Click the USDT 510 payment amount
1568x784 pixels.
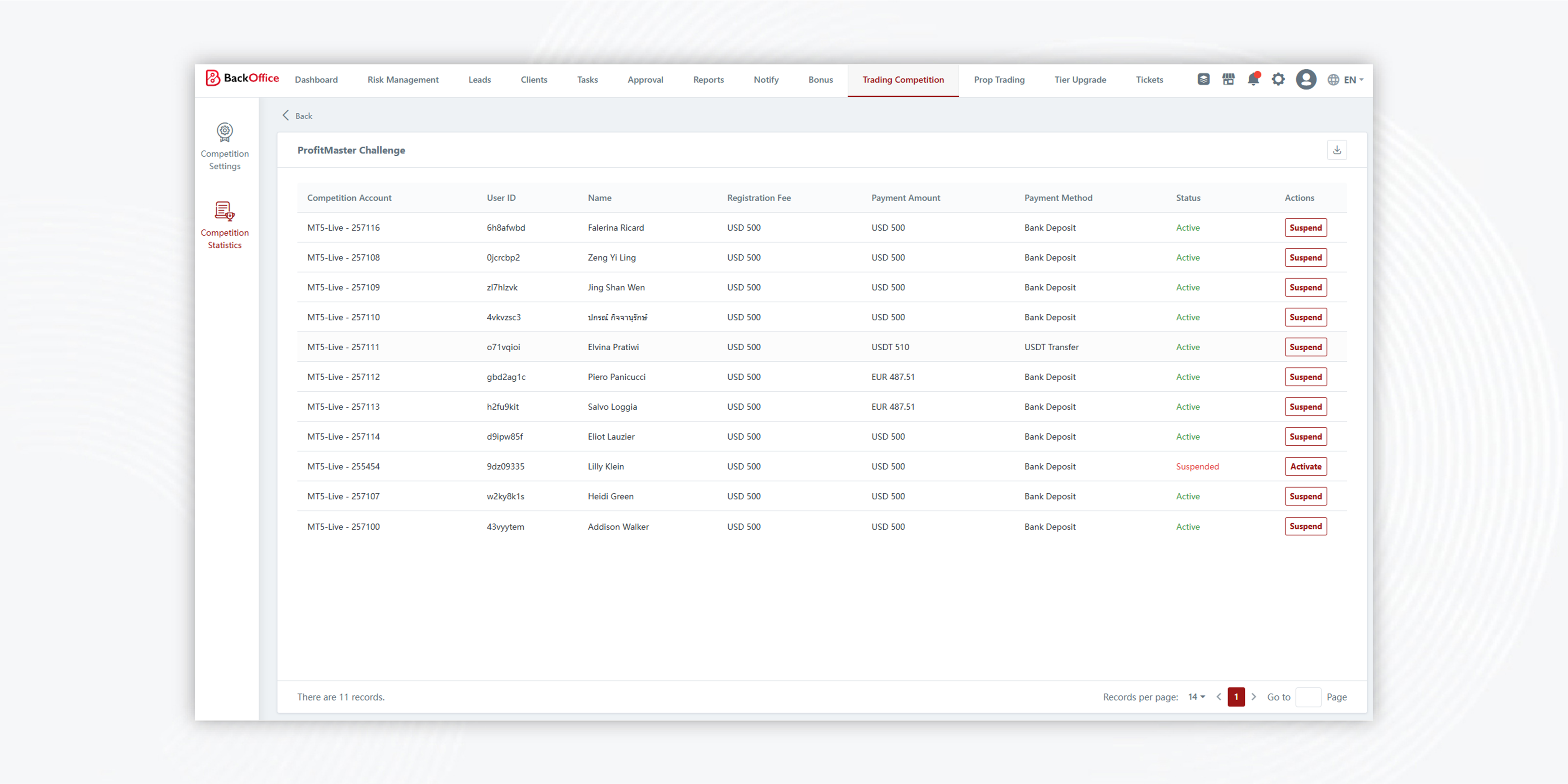point(890,347)
